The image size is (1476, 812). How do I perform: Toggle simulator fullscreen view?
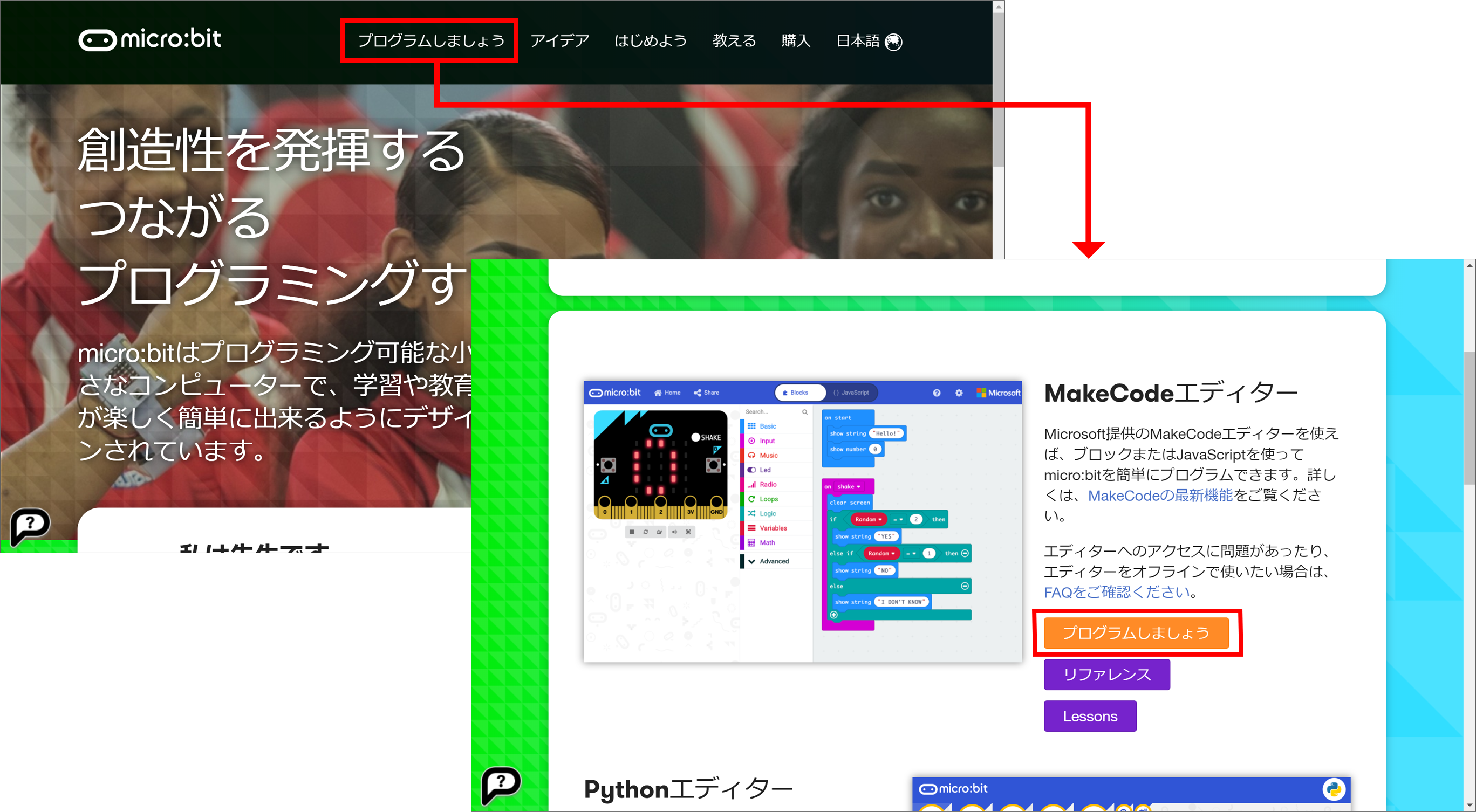pyautogui.click(x=689, y=532)
